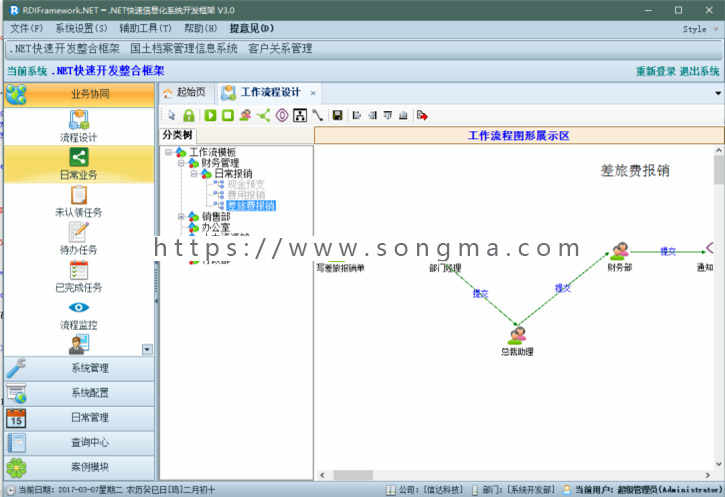
Task: Expand the 系统管理 sidebar group
Action: click(x=80, y=368)
